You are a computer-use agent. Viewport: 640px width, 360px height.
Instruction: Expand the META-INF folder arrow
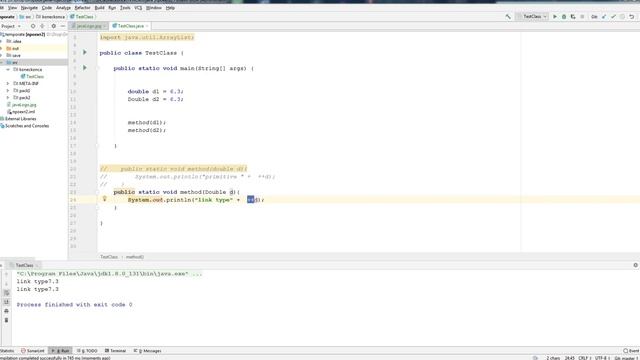(8, 83)
